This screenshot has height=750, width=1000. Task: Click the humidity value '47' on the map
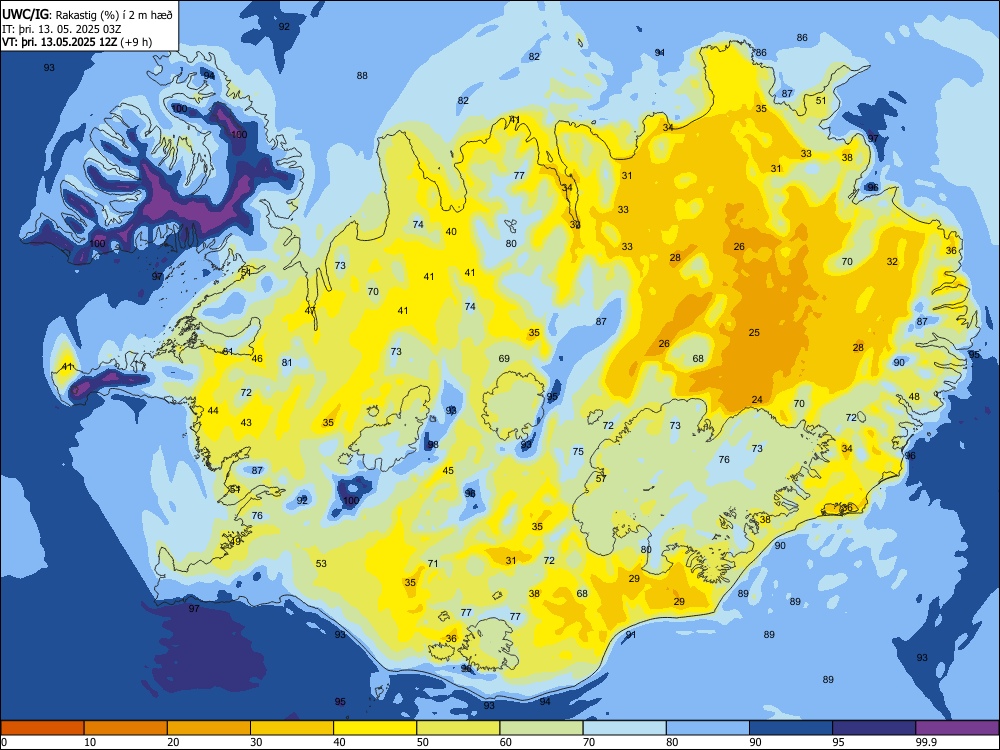(310, 311)
